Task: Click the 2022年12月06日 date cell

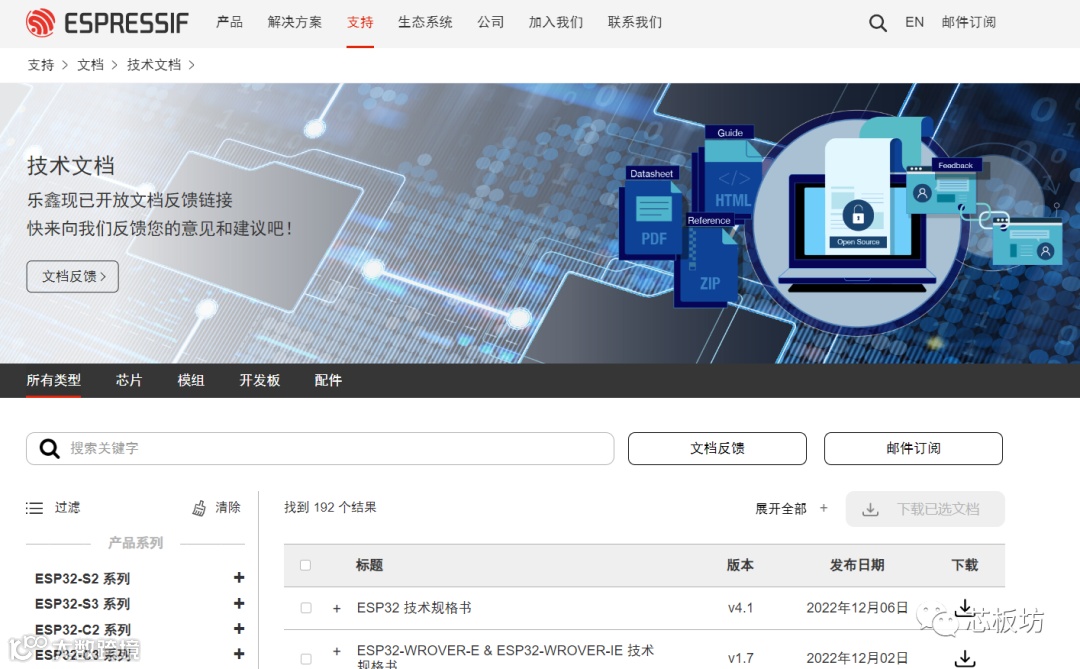Action: [857, 608]
